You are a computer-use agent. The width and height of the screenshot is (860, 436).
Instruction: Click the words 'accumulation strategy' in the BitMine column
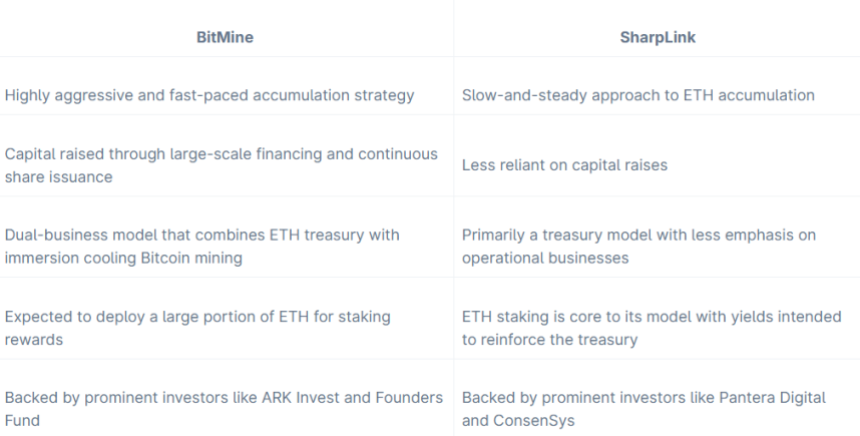coord(355,96)
